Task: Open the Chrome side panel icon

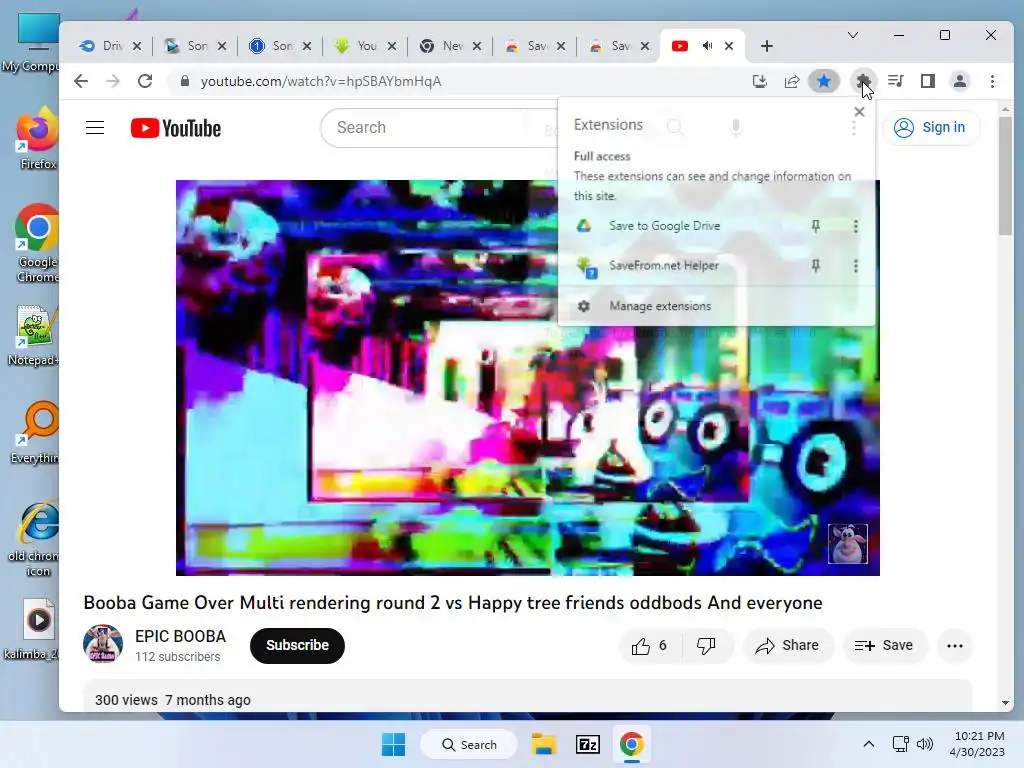Action: tap(927, 81)
